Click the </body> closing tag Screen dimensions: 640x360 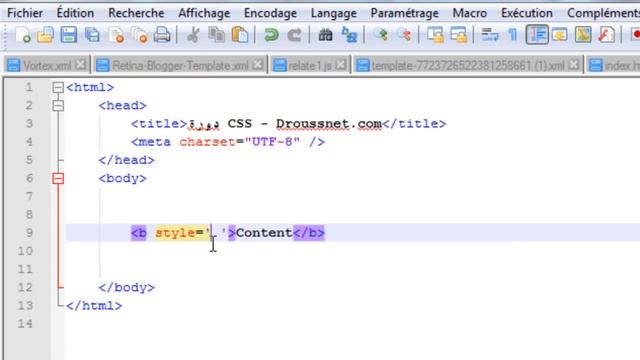coord(127,287)
